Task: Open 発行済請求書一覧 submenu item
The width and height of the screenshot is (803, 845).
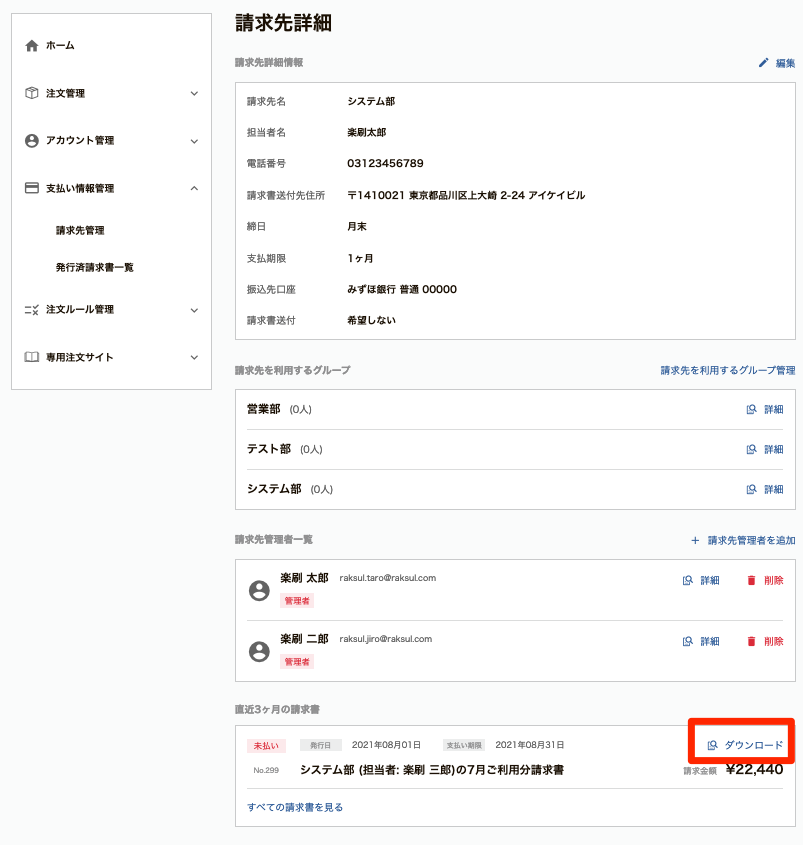Action: pyautogui.click(x=95, y=267)
